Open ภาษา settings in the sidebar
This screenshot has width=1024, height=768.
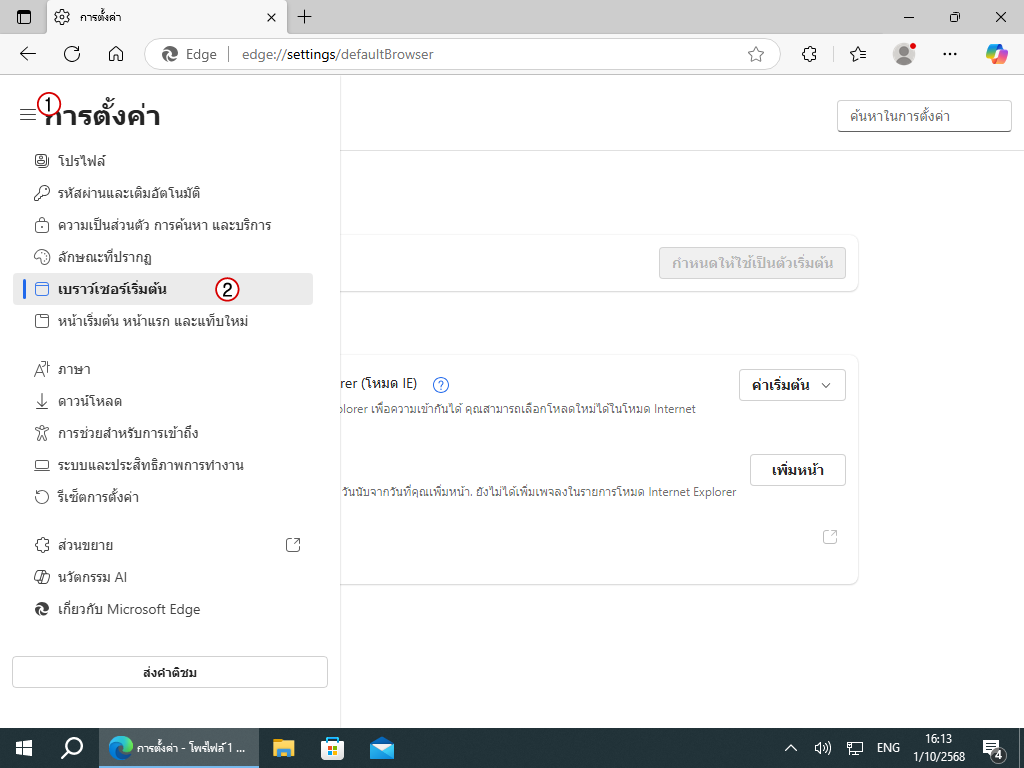tap(74, 369)
